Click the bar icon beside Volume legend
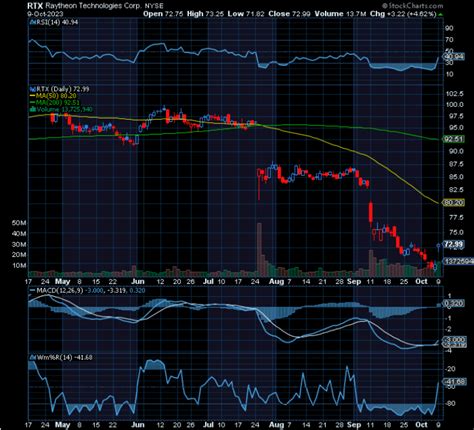The image size is (474, 430). click(33, 110)
